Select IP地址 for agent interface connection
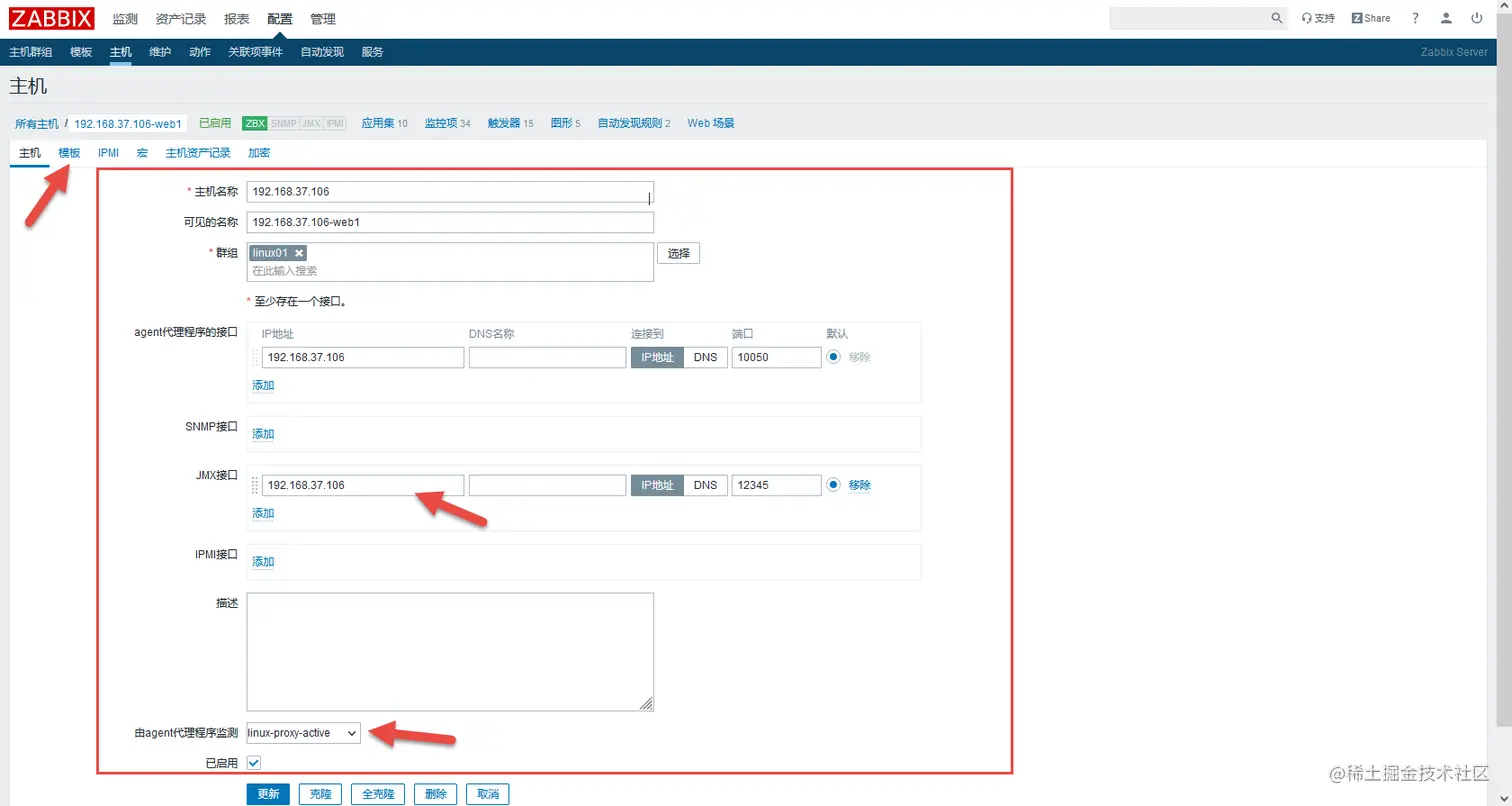The image size is (1512, 806). (x=657, y=357)
